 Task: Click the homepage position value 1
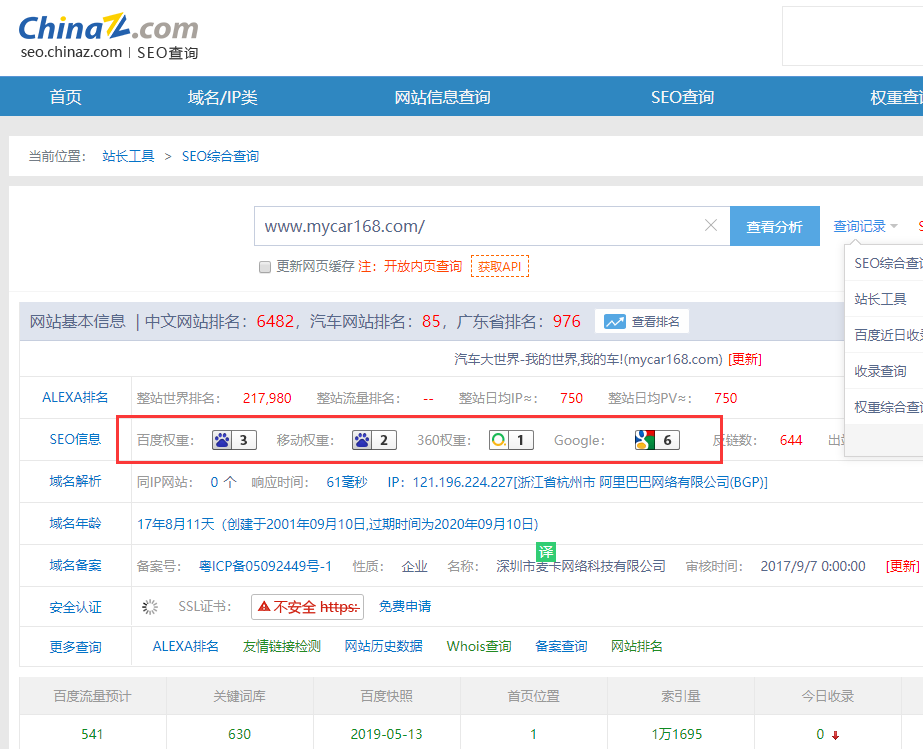(x=533, y=734)
